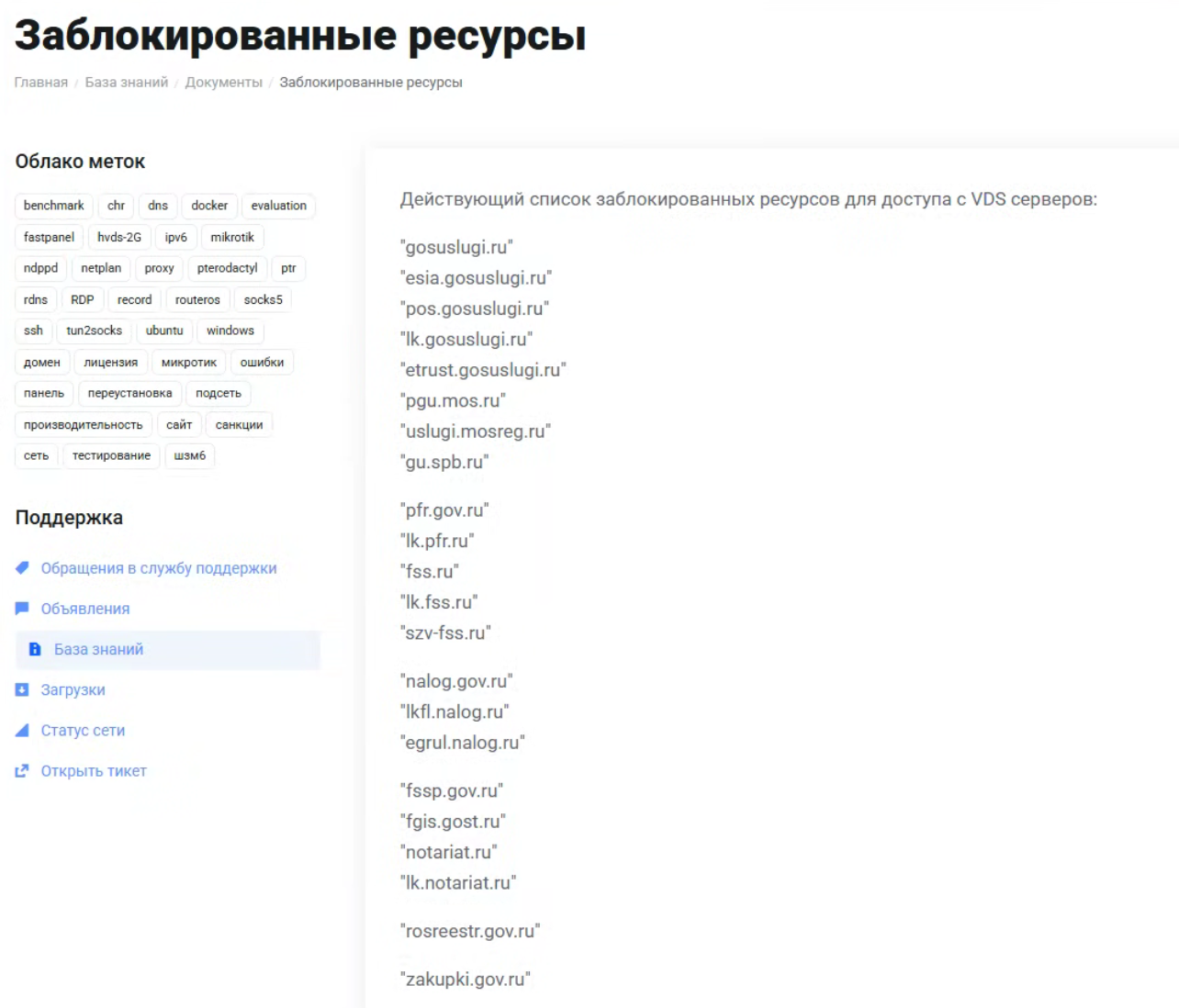Select the ndppd tag
Screen dimensions: 1179x1008
40,268
